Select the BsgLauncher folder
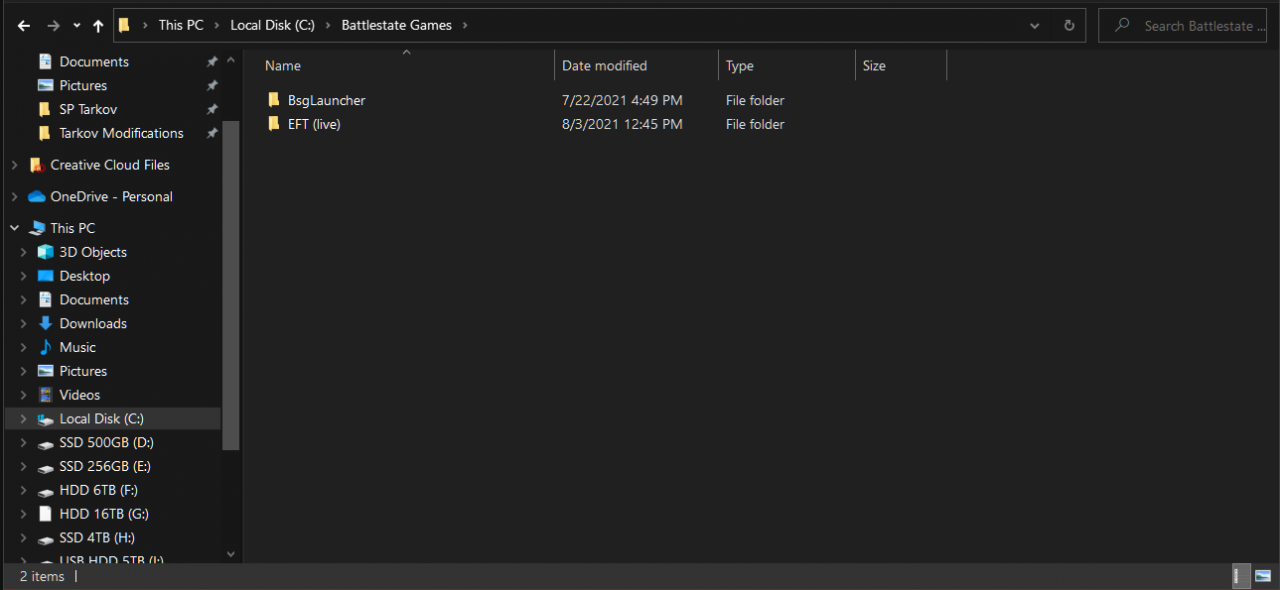This screenshot has height=590, width=1280. click(326, 100)
